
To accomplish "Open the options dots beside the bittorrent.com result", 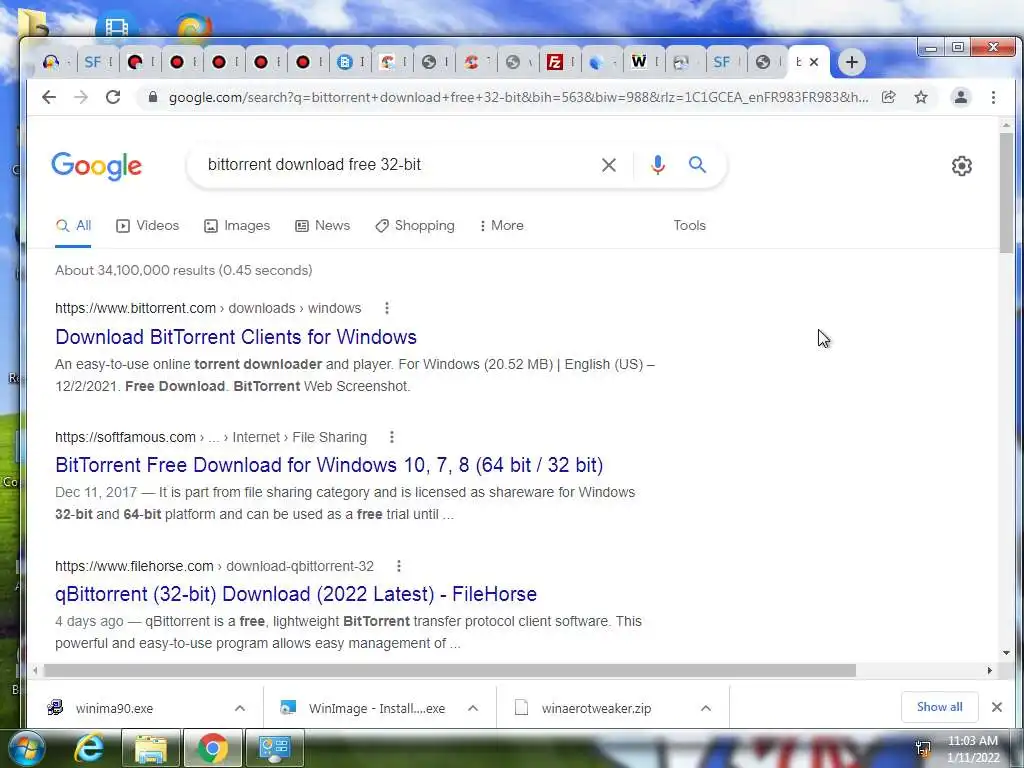I will tap(387, 308).
